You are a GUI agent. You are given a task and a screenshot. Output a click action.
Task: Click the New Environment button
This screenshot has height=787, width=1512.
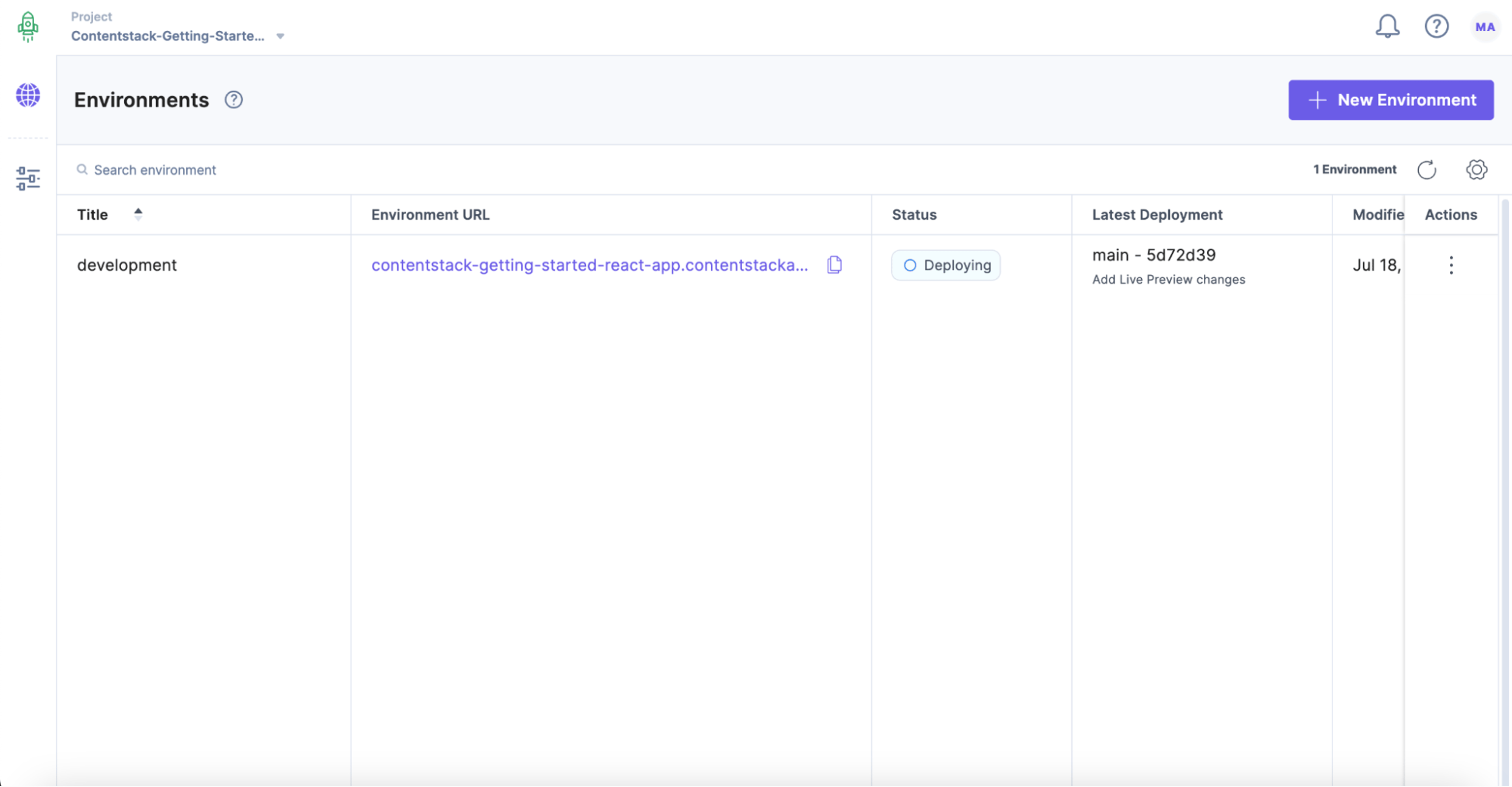click(1390, 100)
